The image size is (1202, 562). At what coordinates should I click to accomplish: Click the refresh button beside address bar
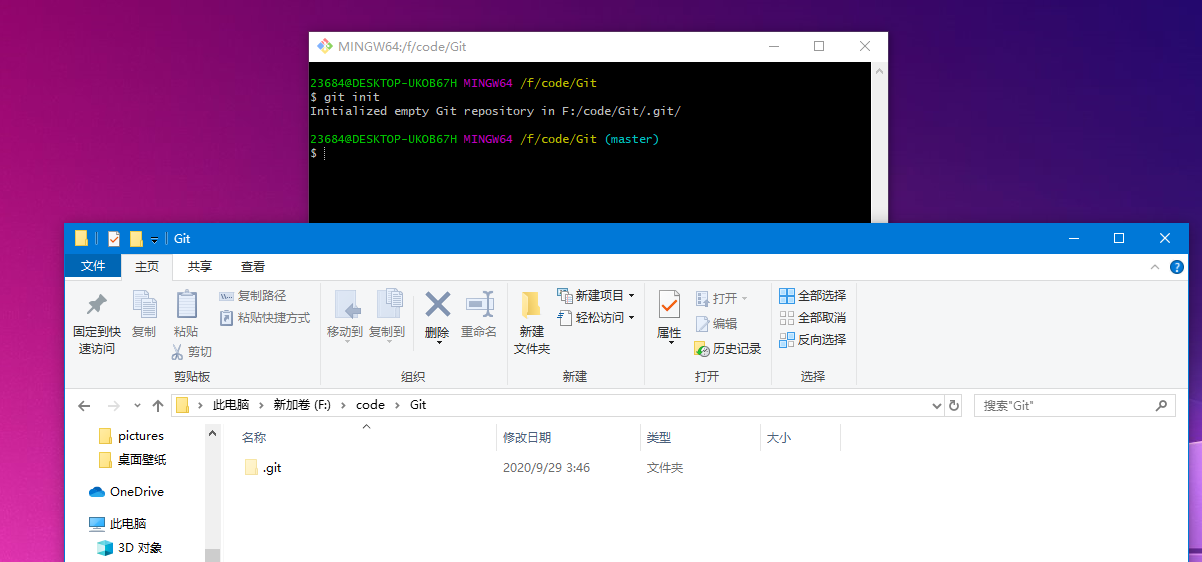pos(954,406)
